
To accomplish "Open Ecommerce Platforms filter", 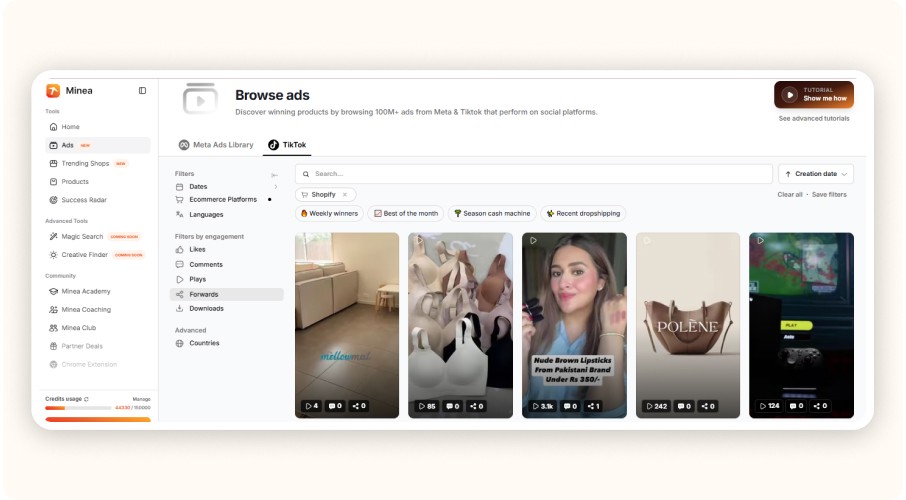I will (x=226, y=199).
